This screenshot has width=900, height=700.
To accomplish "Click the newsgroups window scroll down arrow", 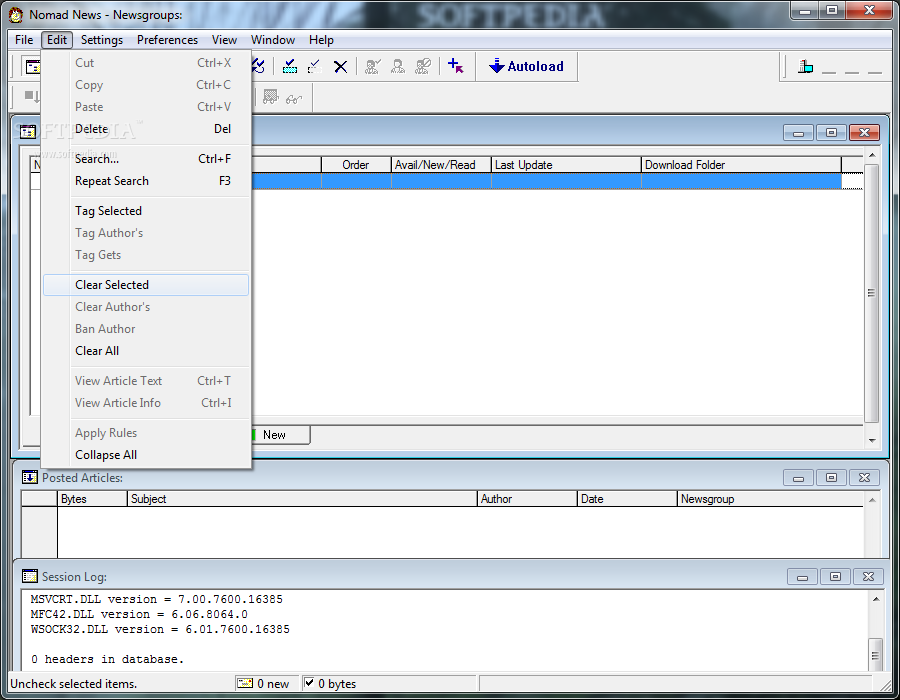I will 872,441.
